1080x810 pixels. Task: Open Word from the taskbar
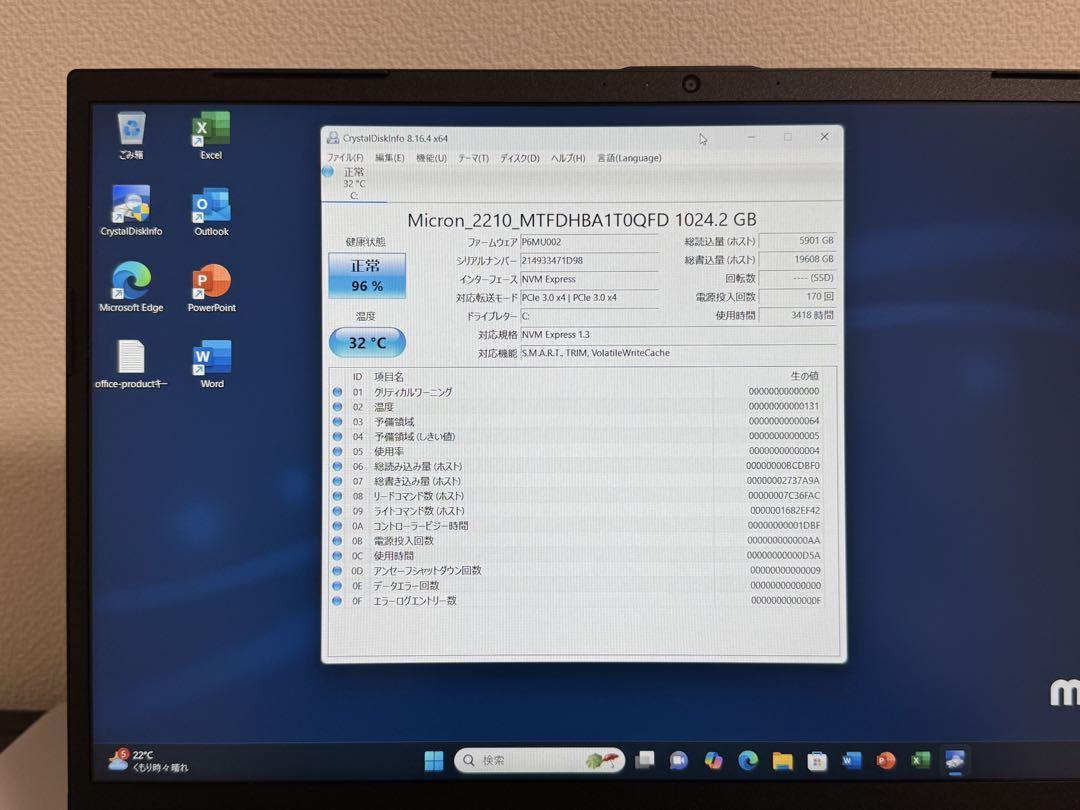pos(851,760)
